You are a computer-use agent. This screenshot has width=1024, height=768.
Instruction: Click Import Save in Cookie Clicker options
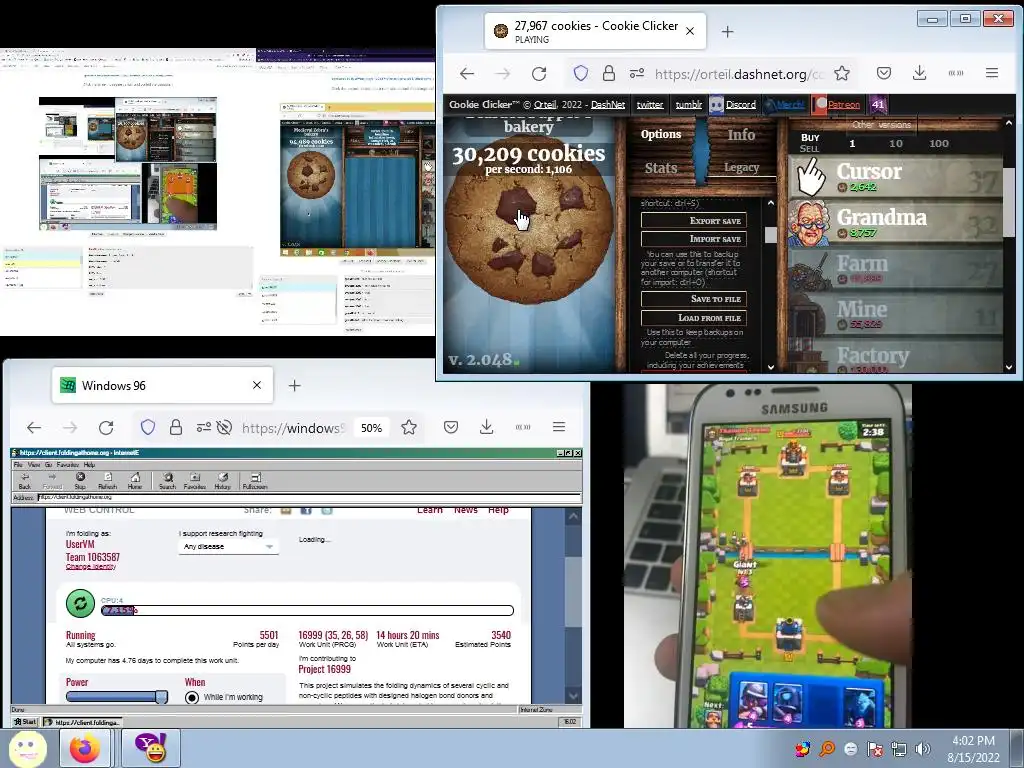click(x=694, y=239)
